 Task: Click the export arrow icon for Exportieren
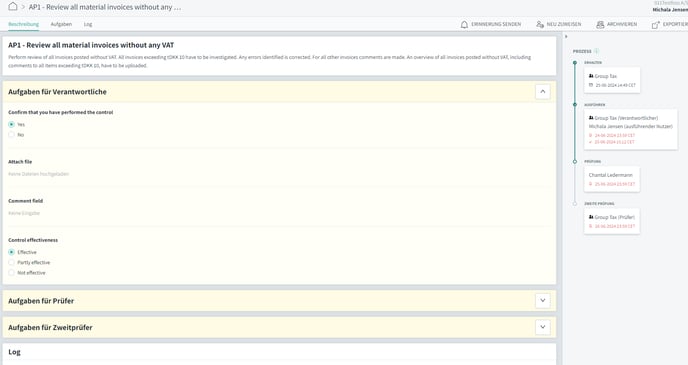click(x=656, y=25)
